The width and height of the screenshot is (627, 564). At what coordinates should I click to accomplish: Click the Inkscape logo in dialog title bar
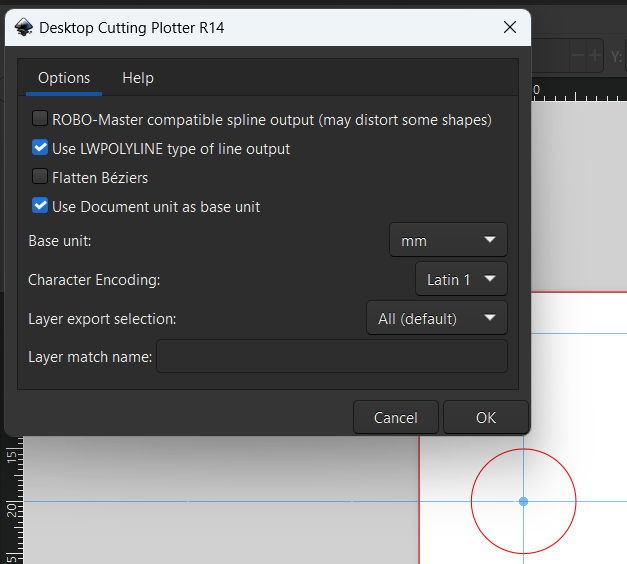24,27
